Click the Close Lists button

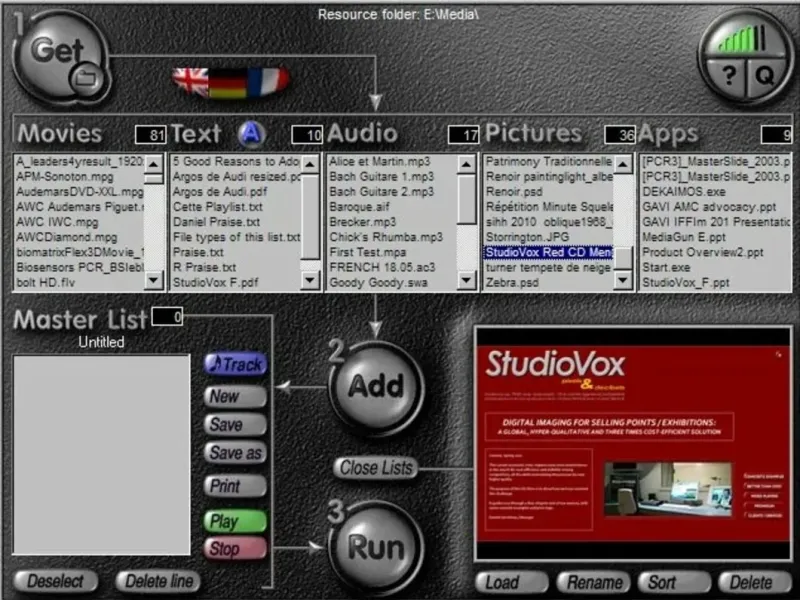point(376,467)
